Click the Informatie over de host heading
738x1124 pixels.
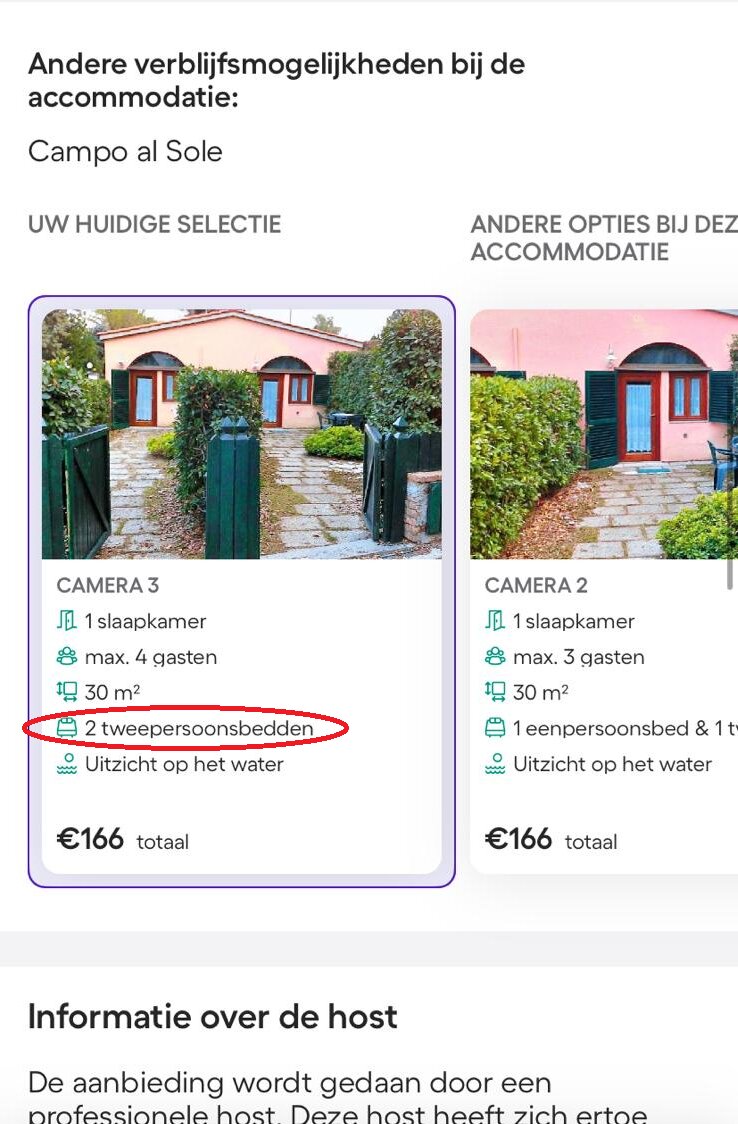point(212,1016)
